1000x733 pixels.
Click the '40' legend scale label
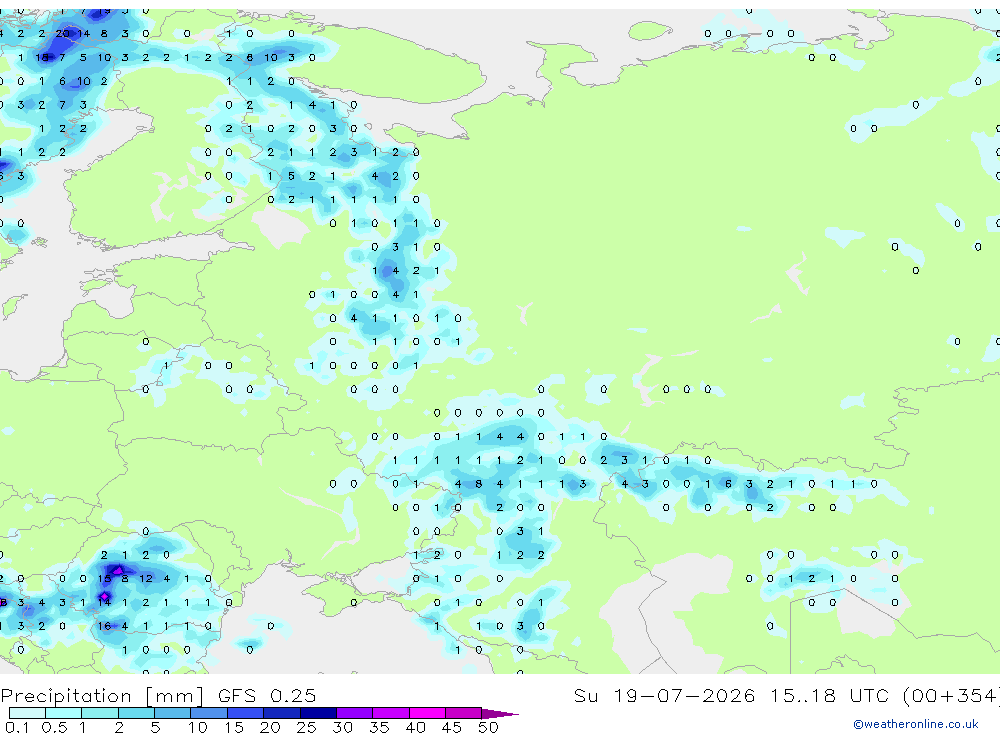point(415,727)
